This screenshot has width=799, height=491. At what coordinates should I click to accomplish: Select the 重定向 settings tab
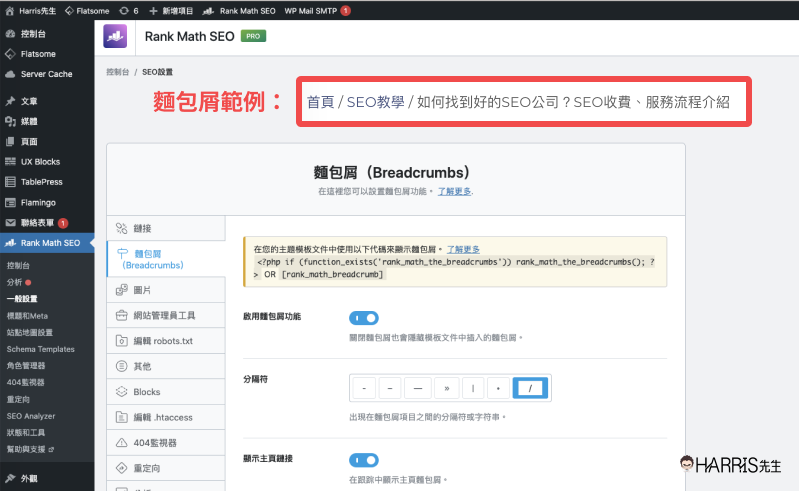(x=166, y=468)
